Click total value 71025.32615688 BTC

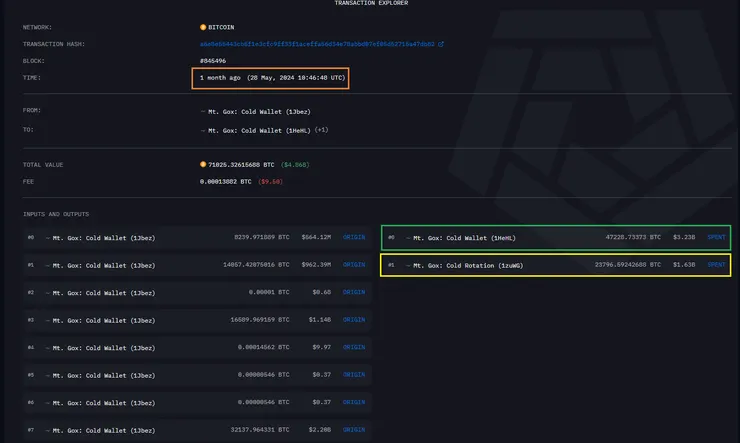241,165
